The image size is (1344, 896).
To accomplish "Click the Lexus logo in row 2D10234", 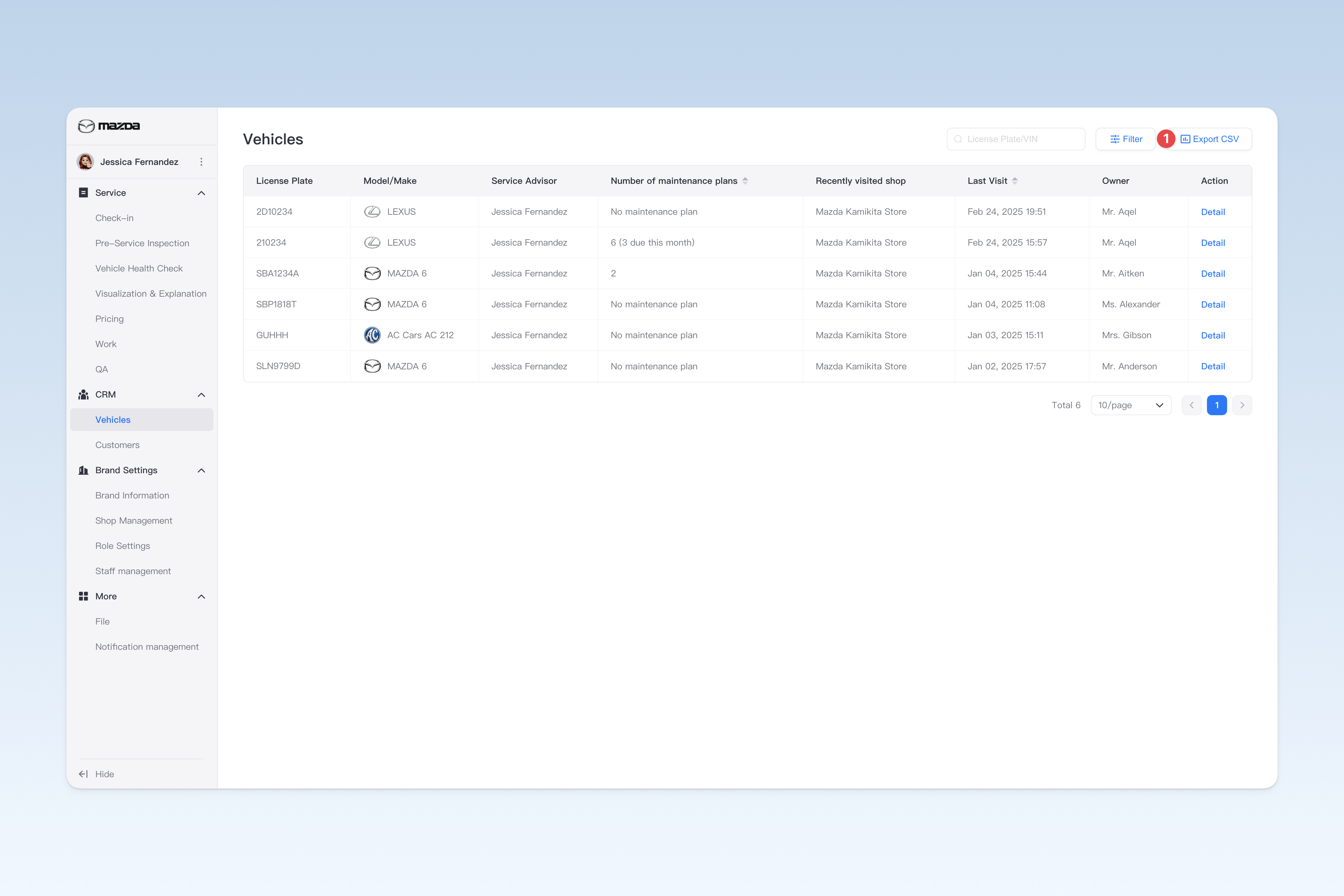I will (372, 211).
